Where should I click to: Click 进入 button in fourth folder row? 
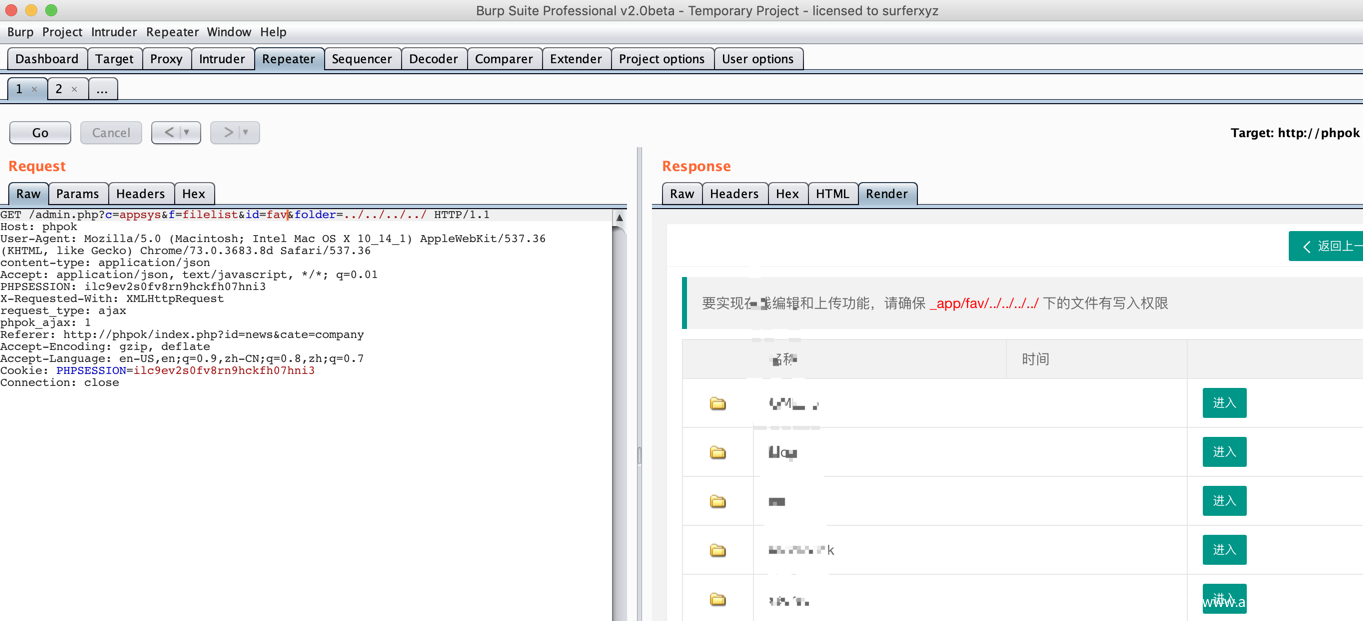coord(1224,550)
